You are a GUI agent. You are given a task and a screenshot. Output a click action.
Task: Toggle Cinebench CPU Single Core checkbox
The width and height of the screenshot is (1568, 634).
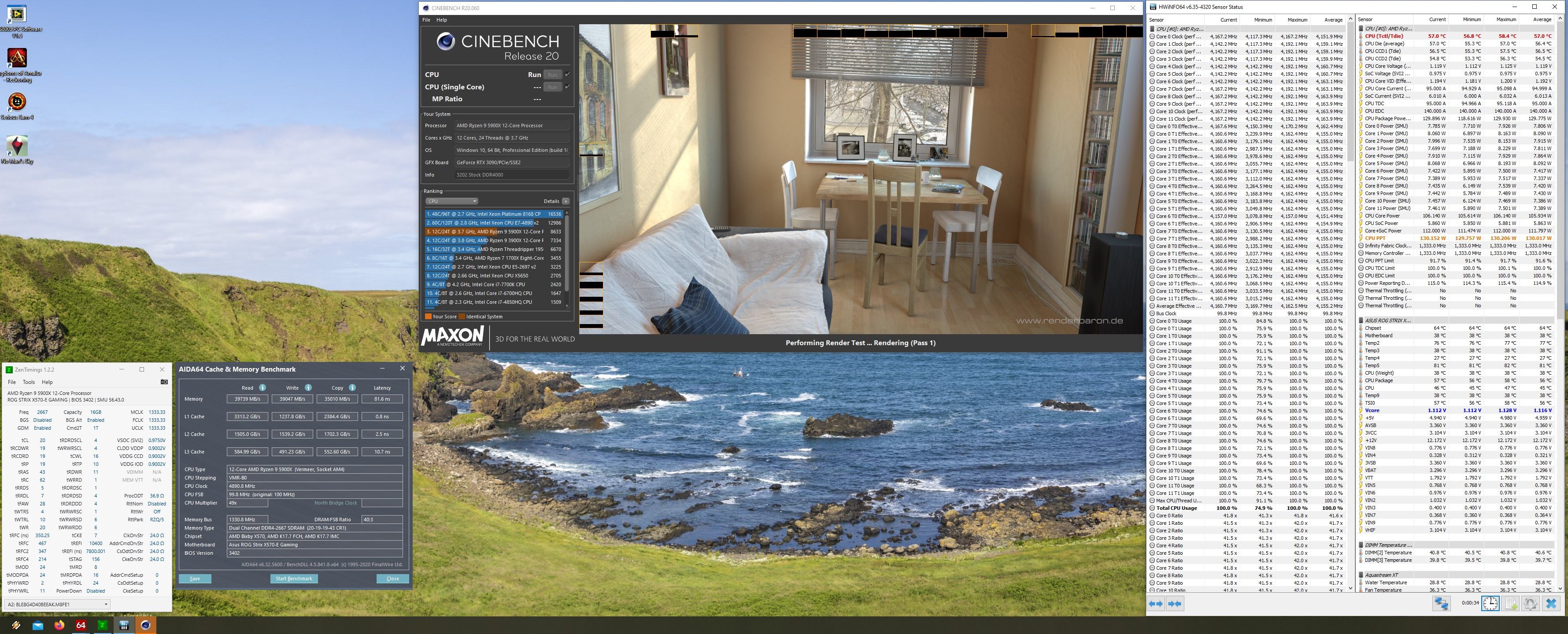(x=567, y=86)
